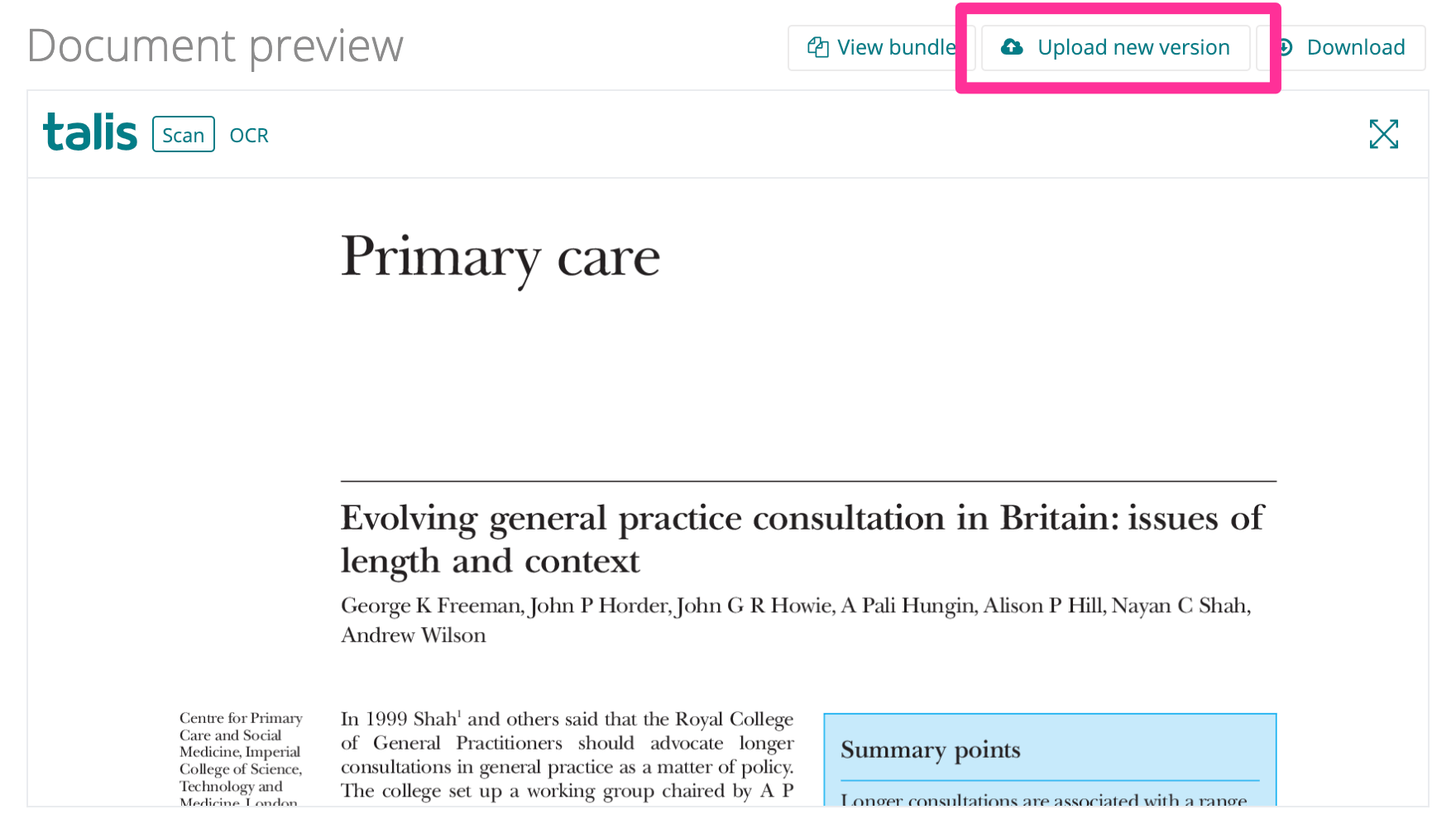Click the Download button label
1456x819 pixels.
(1355, 48)
